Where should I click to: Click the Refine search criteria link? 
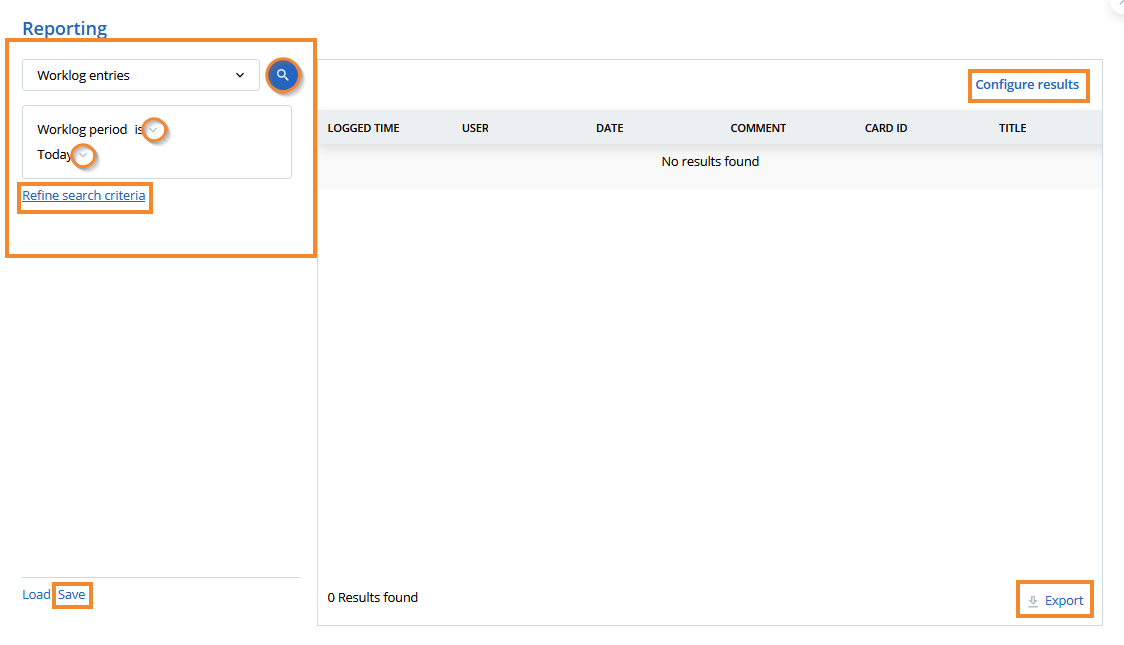[84, 195]
